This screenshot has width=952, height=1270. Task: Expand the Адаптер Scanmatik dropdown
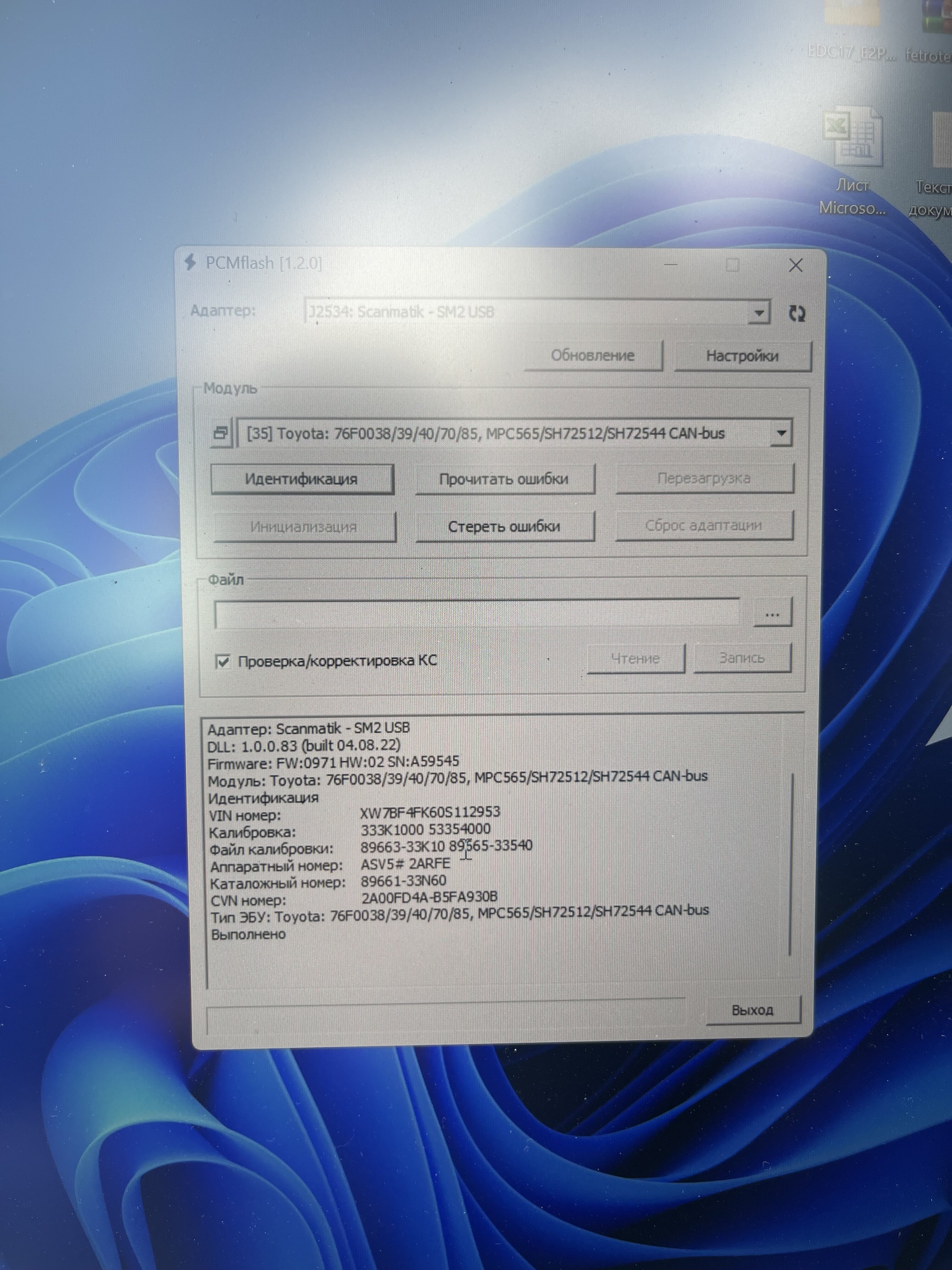(x=759, y=313)
